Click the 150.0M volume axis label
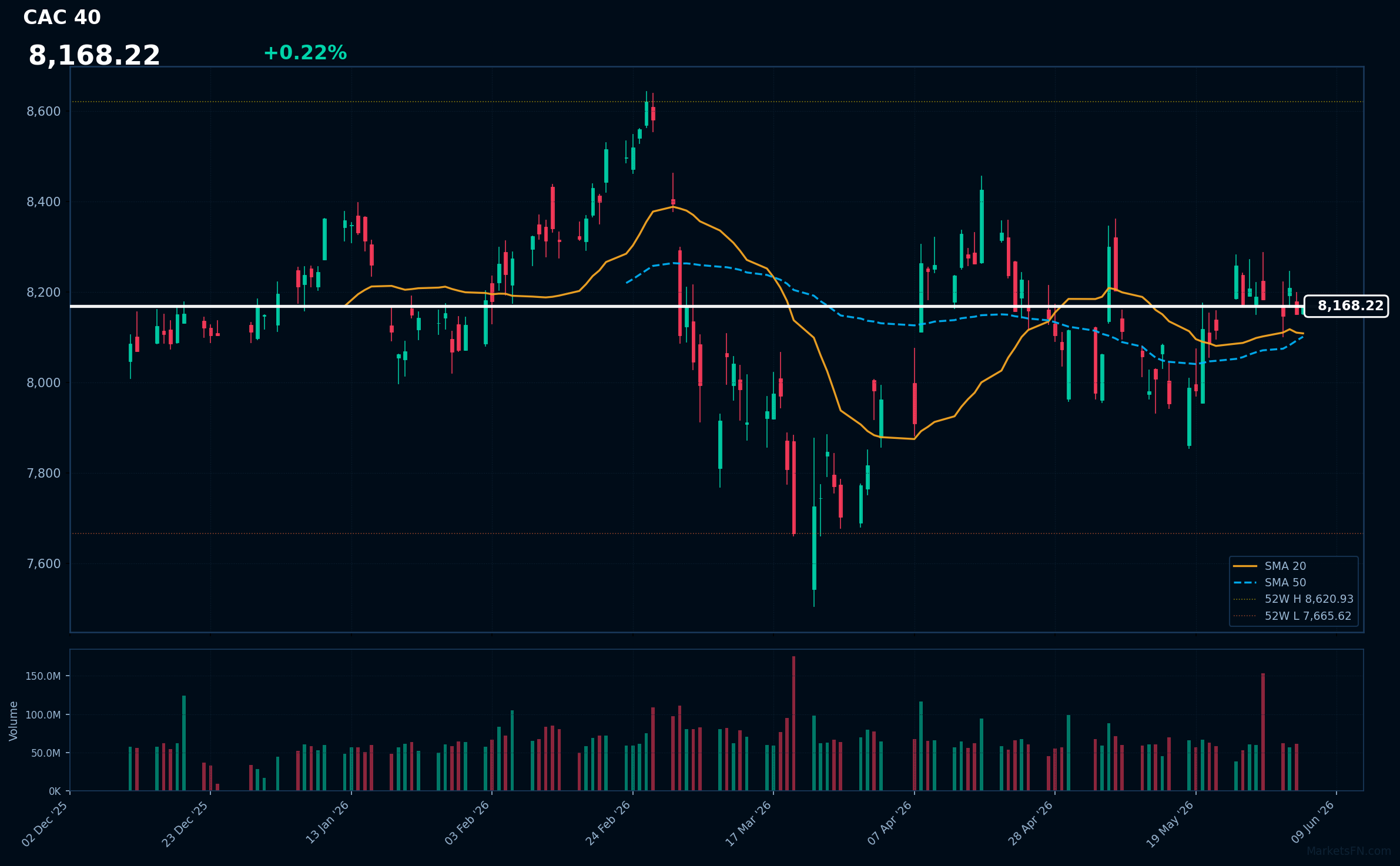 (x=43, y=676)
